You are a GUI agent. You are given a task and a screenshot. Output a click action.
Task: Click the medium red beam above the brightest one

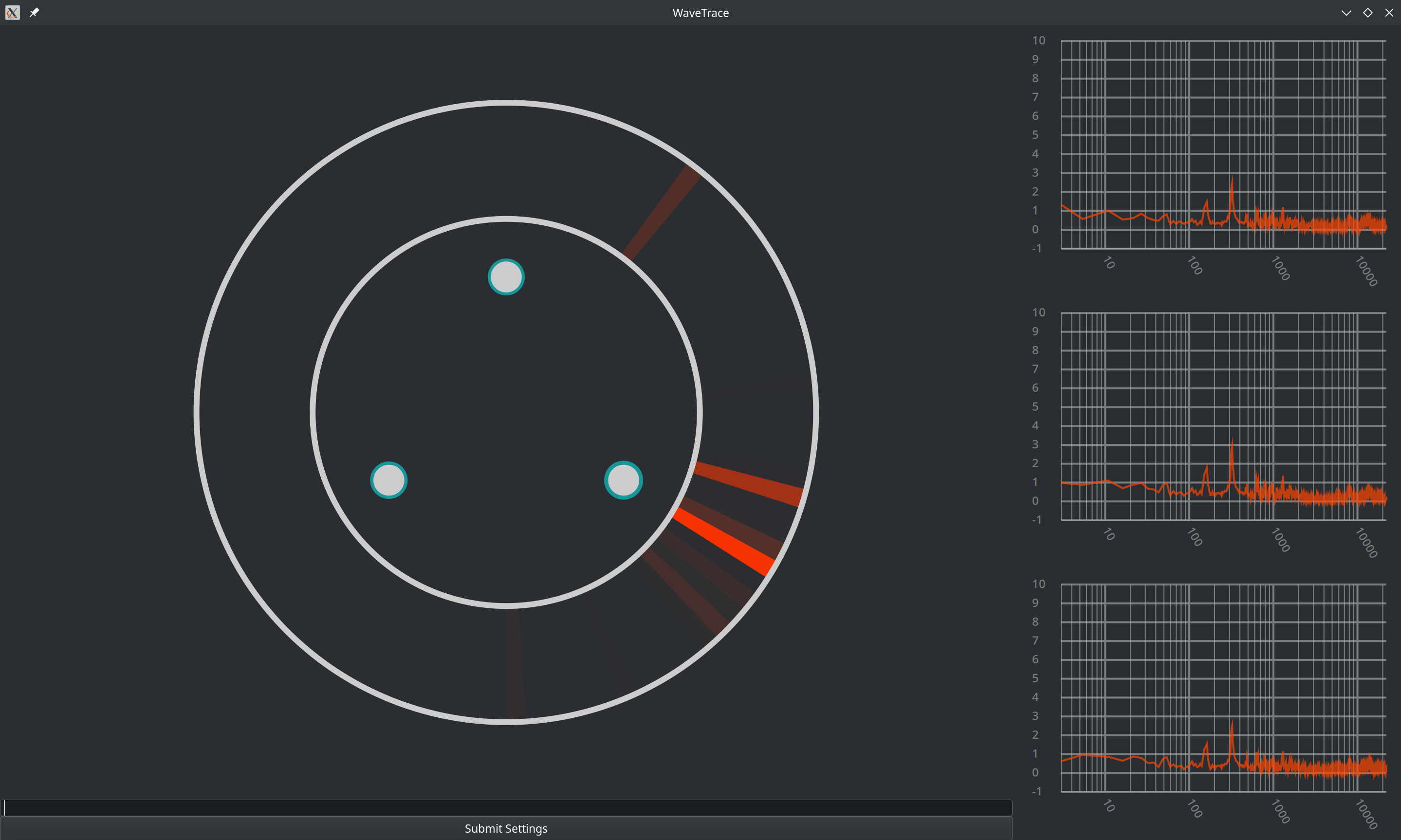point(748,483)
